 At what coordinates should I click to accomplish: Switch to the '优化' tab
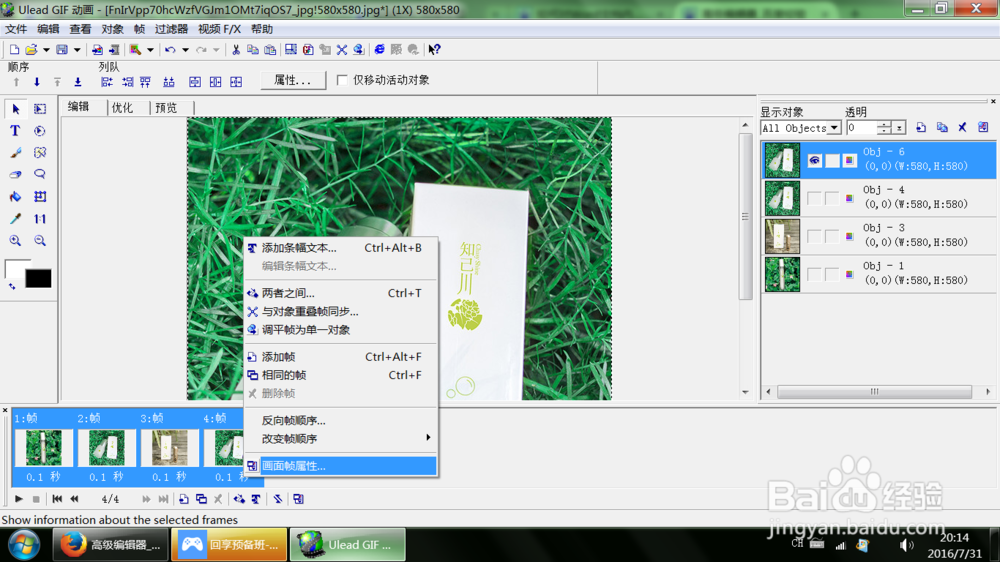pyautogui.click(x=122, y=108)
